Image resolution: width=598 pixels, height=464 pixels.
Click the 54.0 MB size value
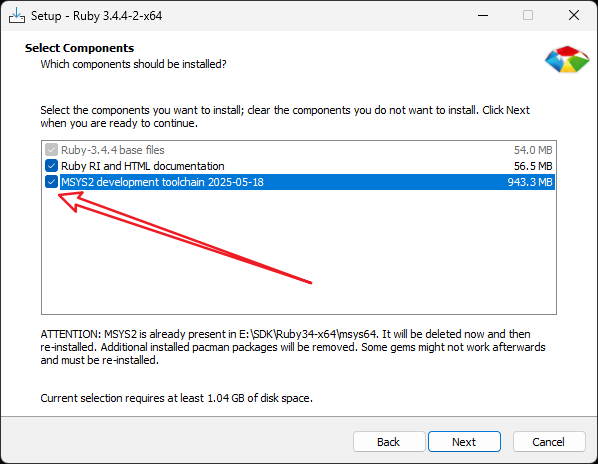(x=533, y=150)
